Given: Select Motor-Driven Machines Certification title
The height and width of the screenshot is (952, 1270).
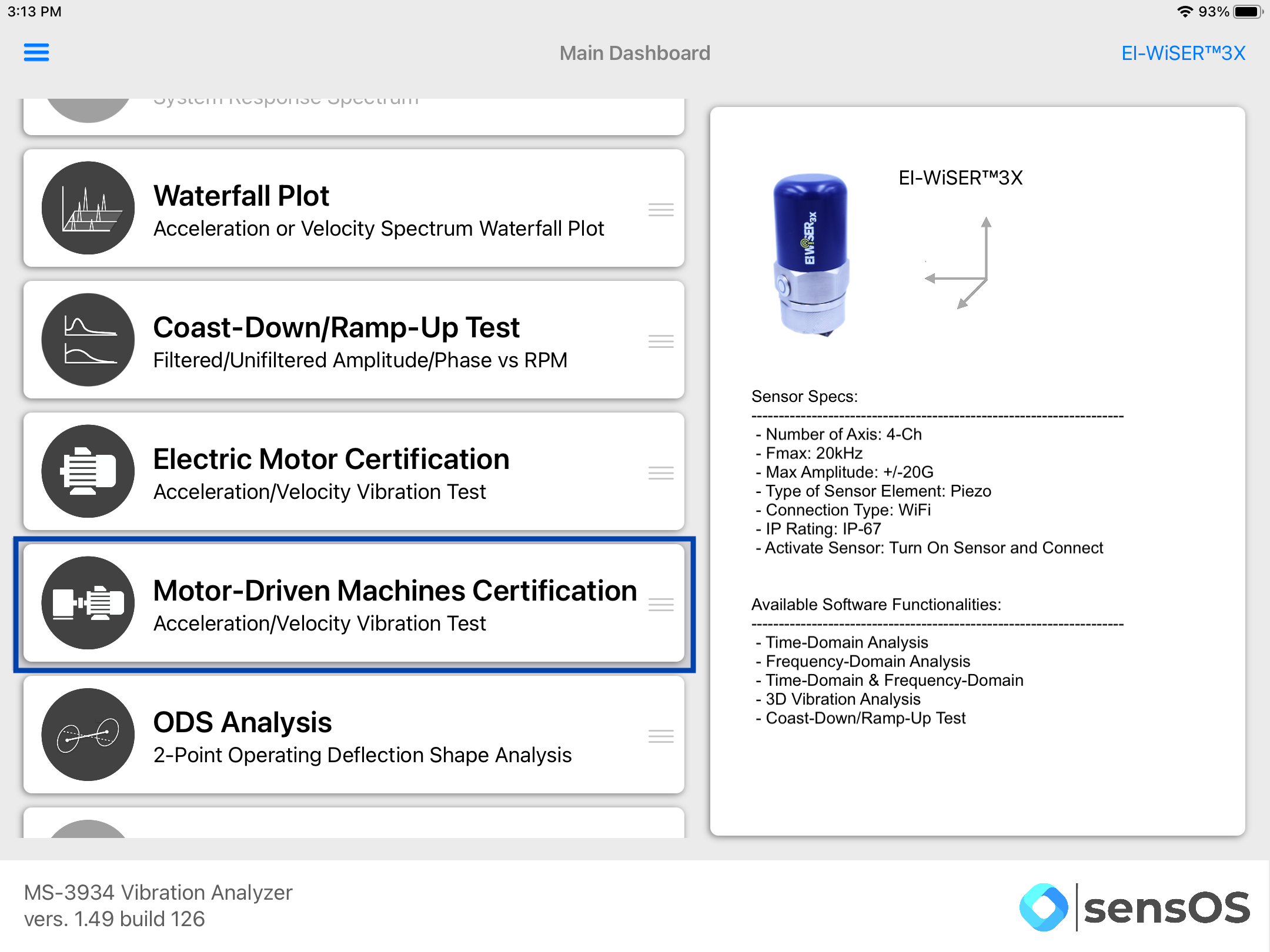Looking at the screenshot, I should 395,591.
